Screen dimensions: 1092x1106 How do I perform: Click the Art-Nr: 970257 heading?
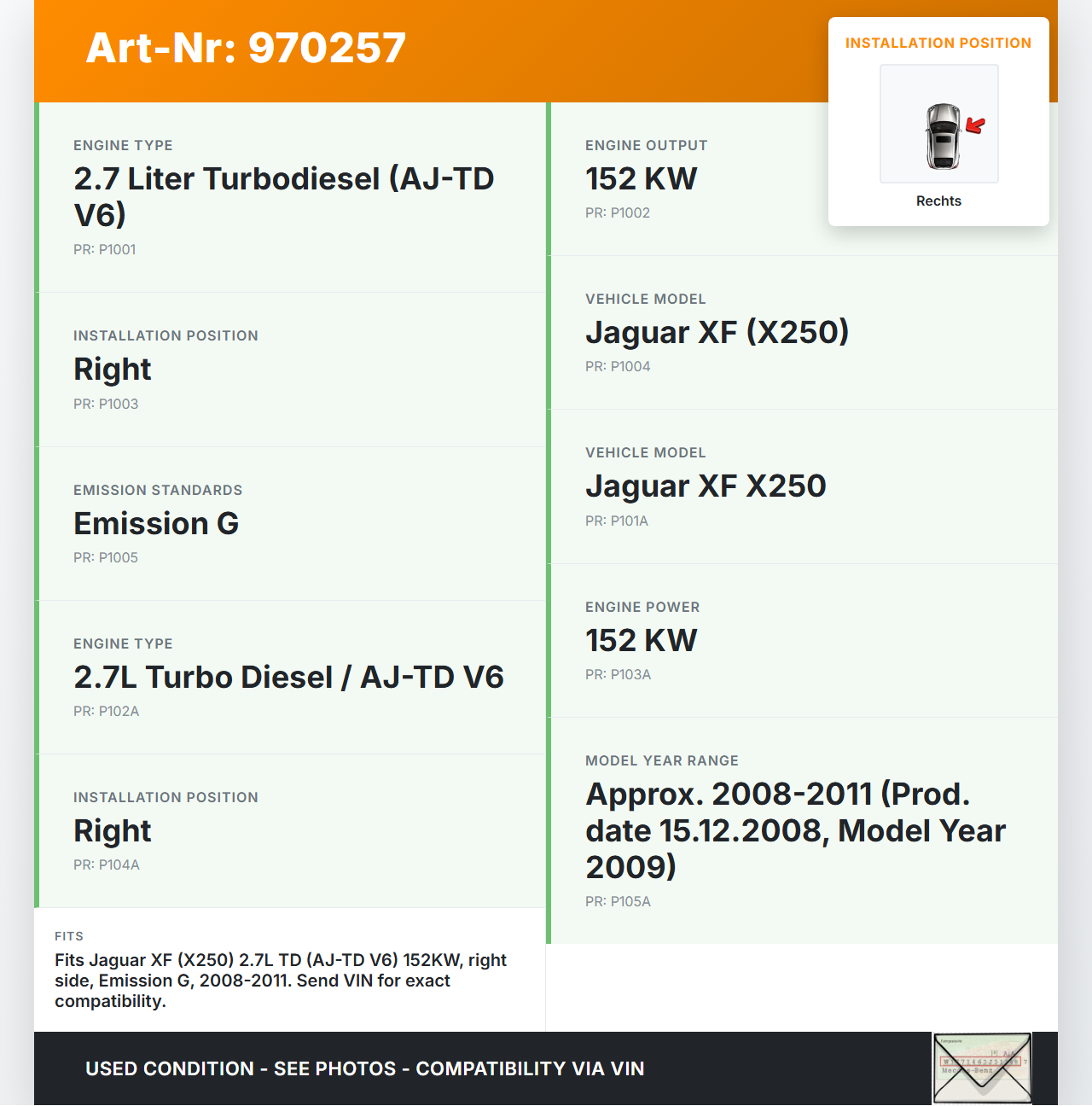pyautogui.click(x=245, y=48)
